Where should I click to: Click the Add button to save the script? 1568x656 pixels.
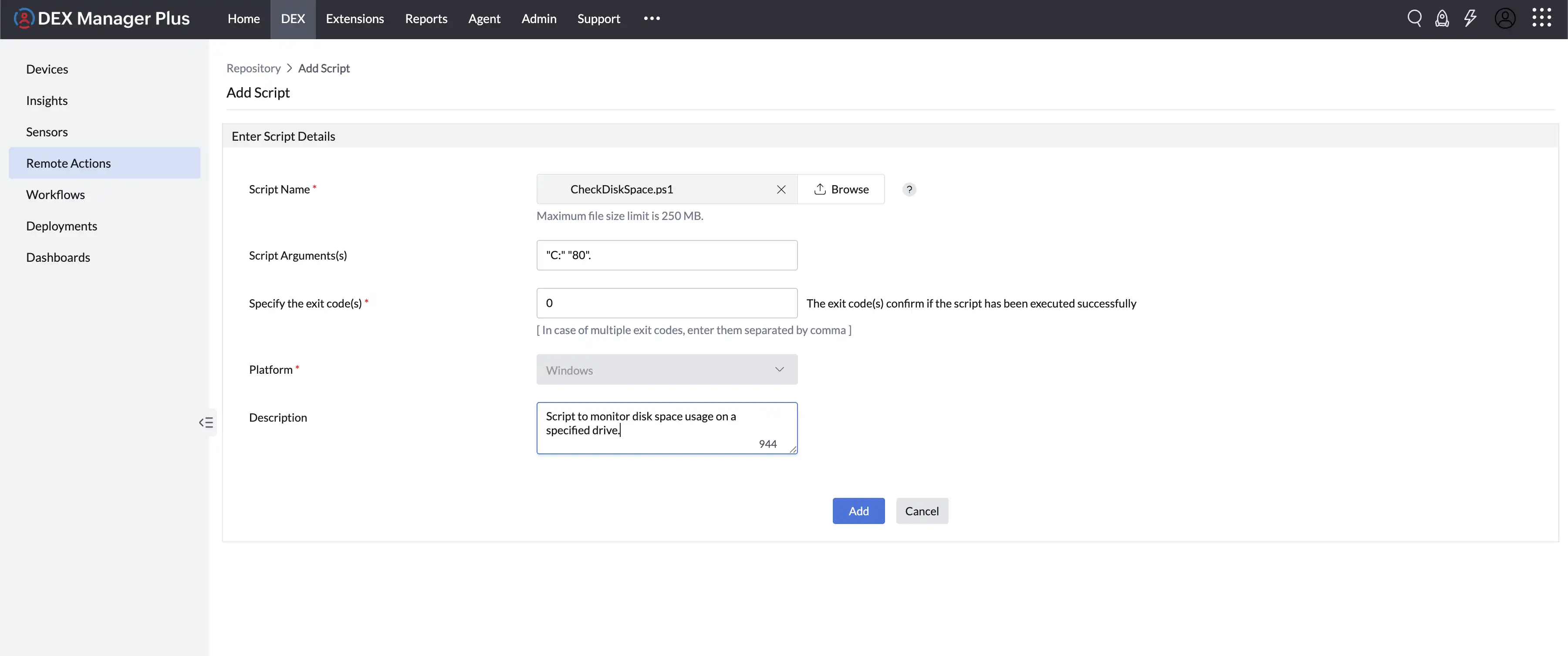858,511
